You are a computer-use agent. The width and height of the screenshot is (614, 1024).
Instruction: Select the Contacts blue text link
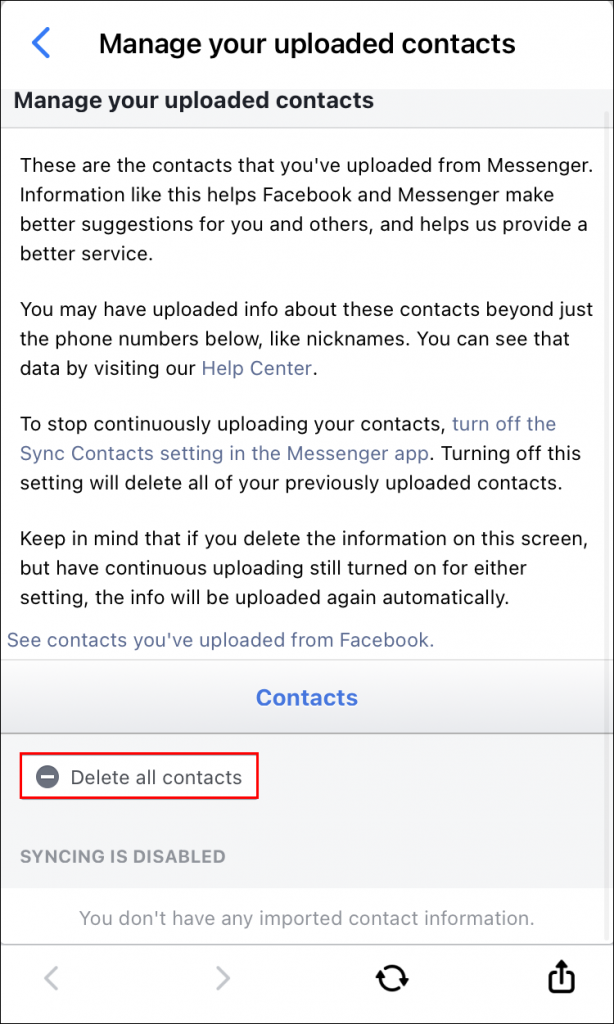pos(306,697)
